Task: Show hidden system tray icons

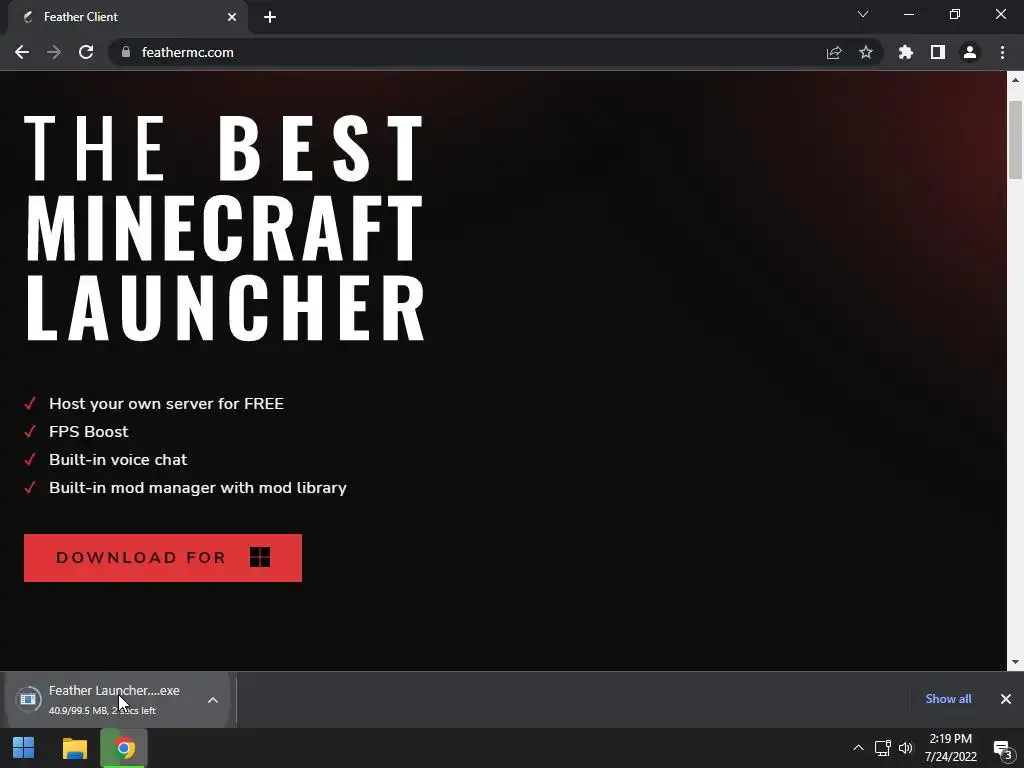Action: [x=858, y=748]
